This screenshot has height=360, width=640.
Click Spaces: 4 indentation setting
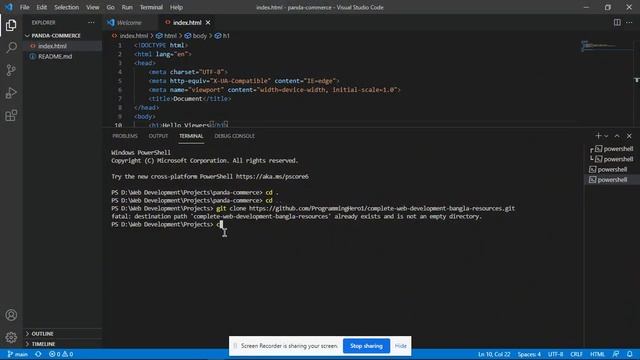(x=529, y=354)
